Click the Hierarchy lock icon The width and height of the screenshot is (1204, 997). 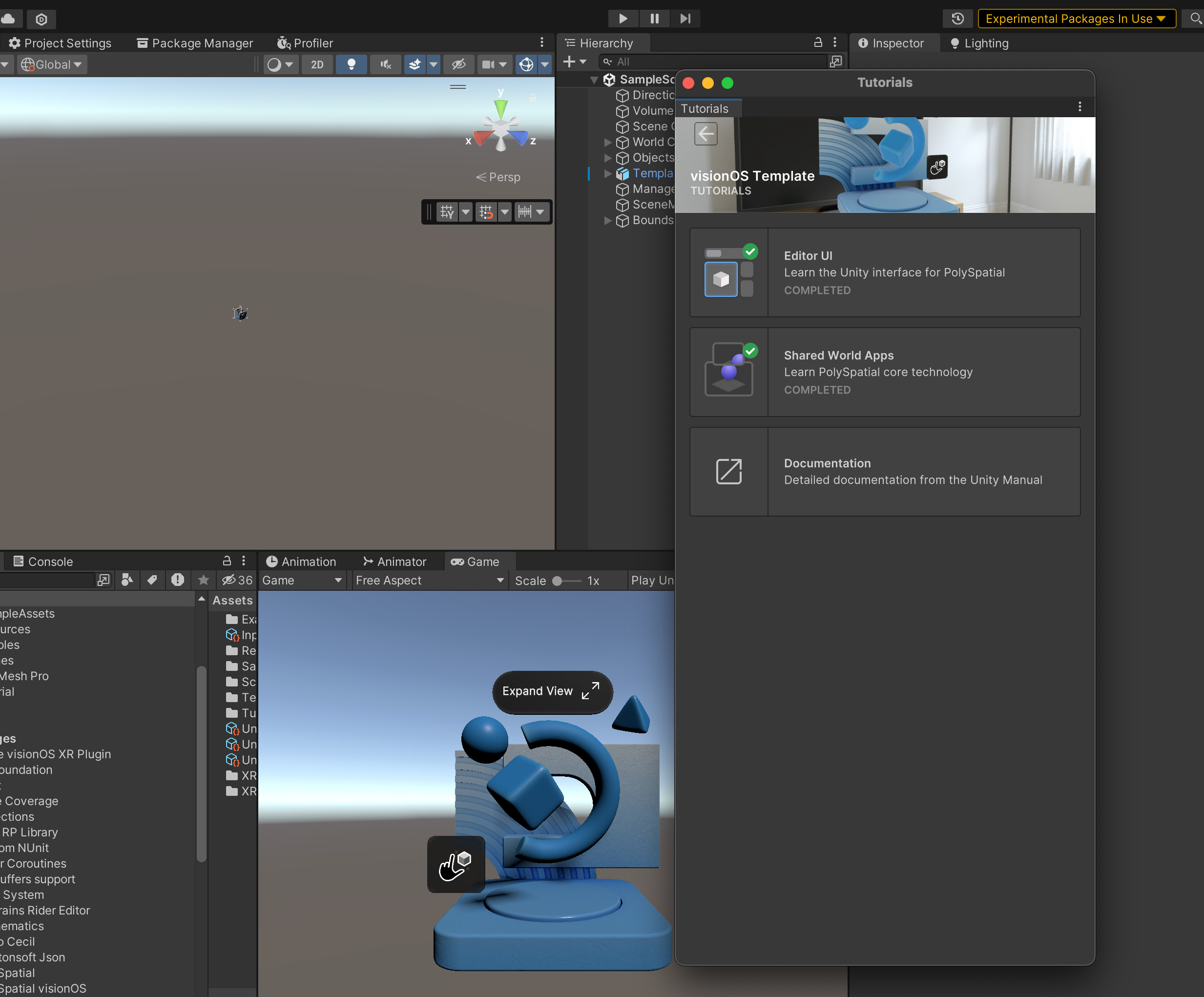[818, 42]
